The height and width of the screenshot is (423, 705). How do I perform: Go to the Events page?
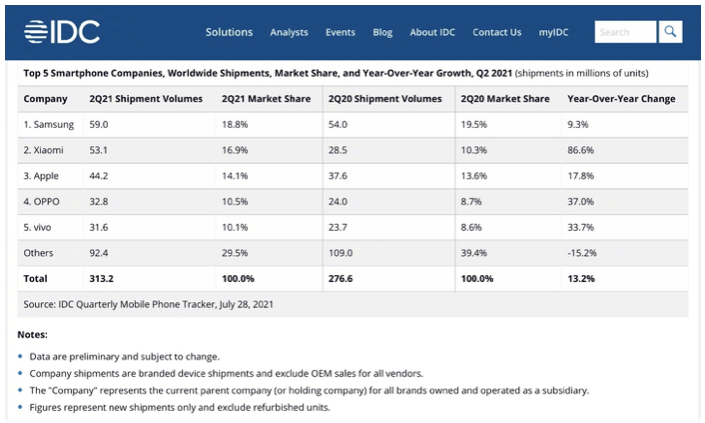click(340, 32)
